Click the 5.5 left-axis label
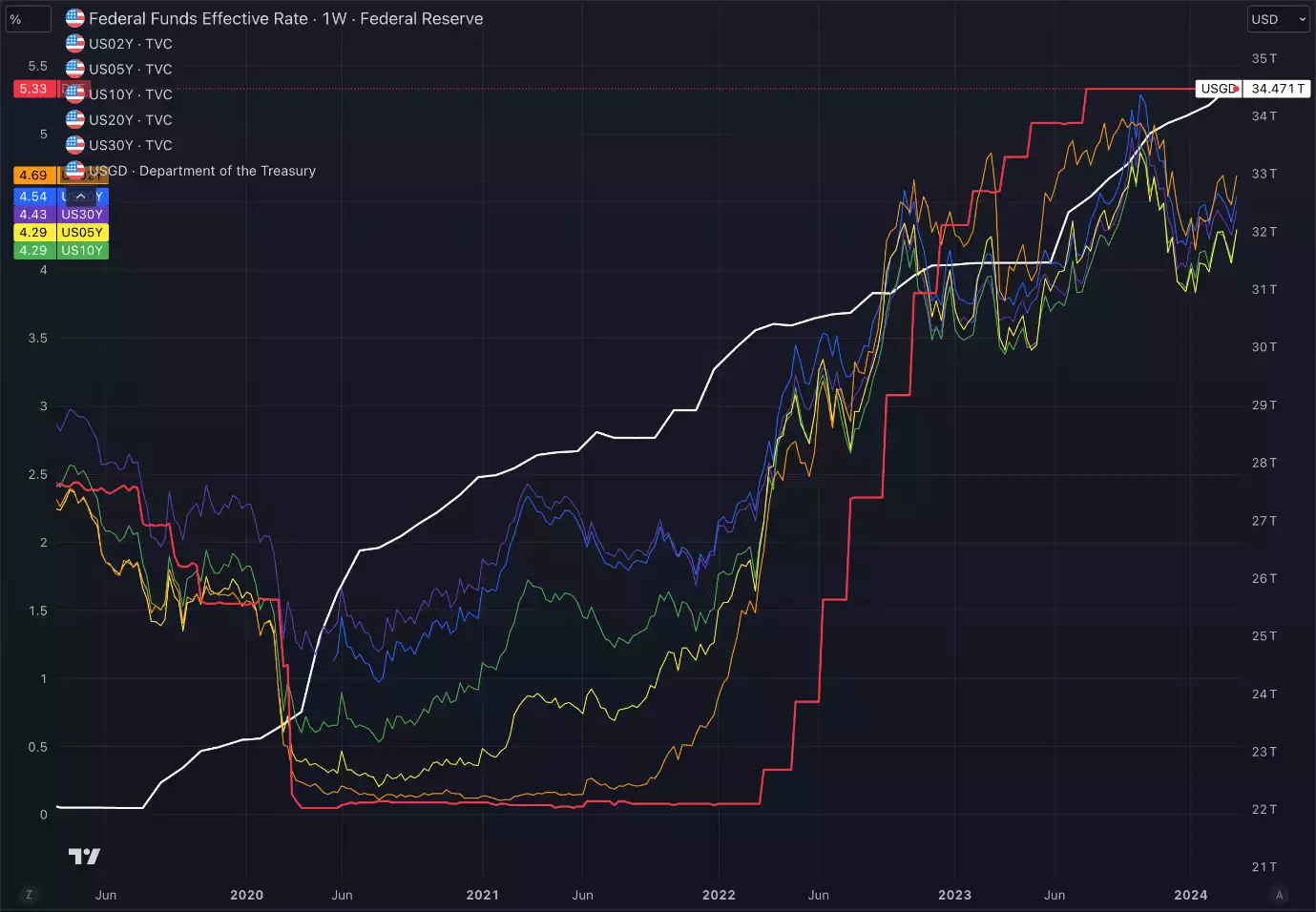The height and width of the screenshot is (912, 1316). click(37, 66)
